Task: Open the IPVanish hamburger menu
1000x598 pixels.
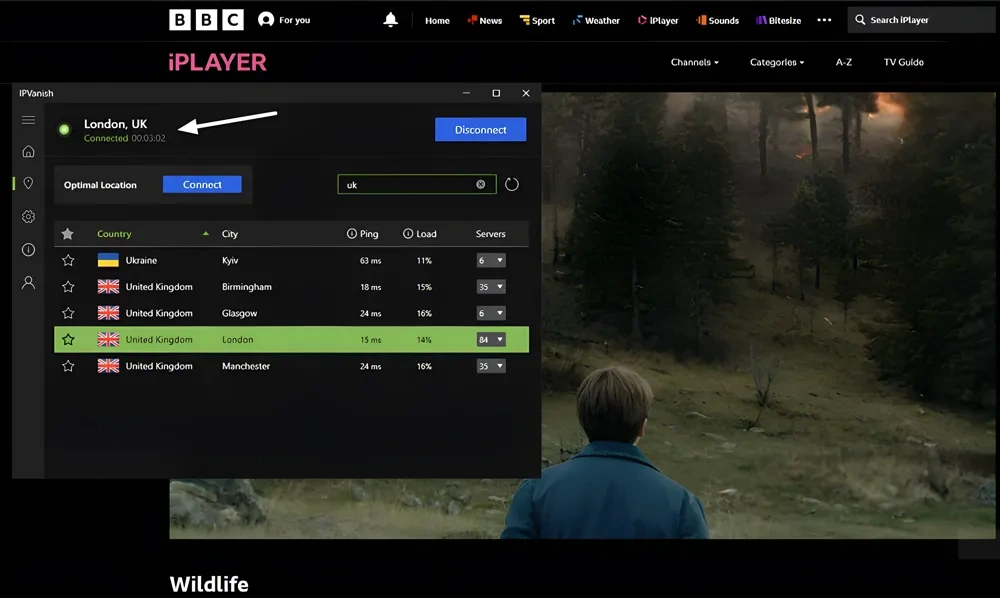Action: pos(28,120)
